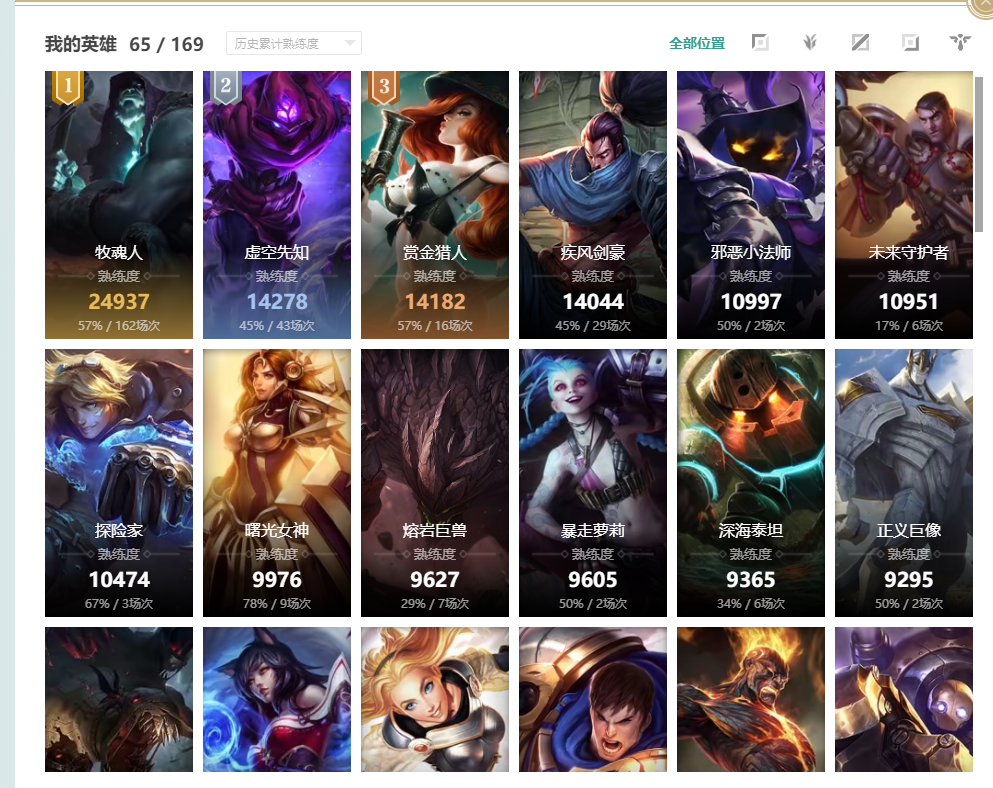
Task: Open the 历史累计熟练度 sorting dropdown
Action: (x=294, y=43)
